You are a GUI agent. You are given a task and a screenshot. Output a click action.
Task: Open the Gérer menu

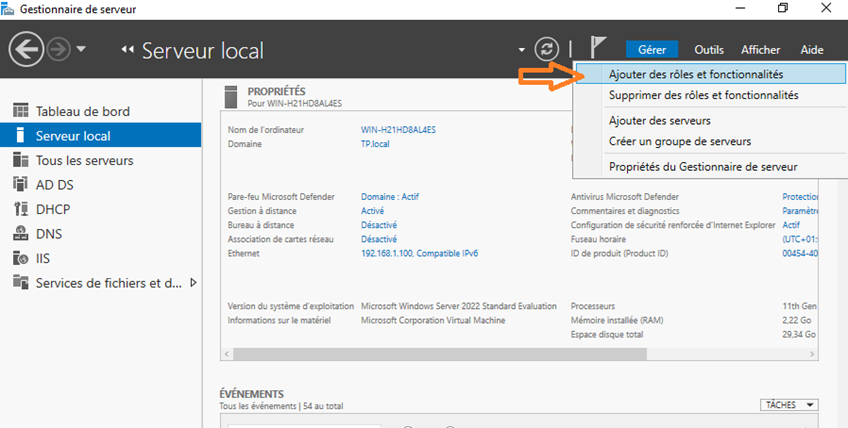click(x=652, y=50)
